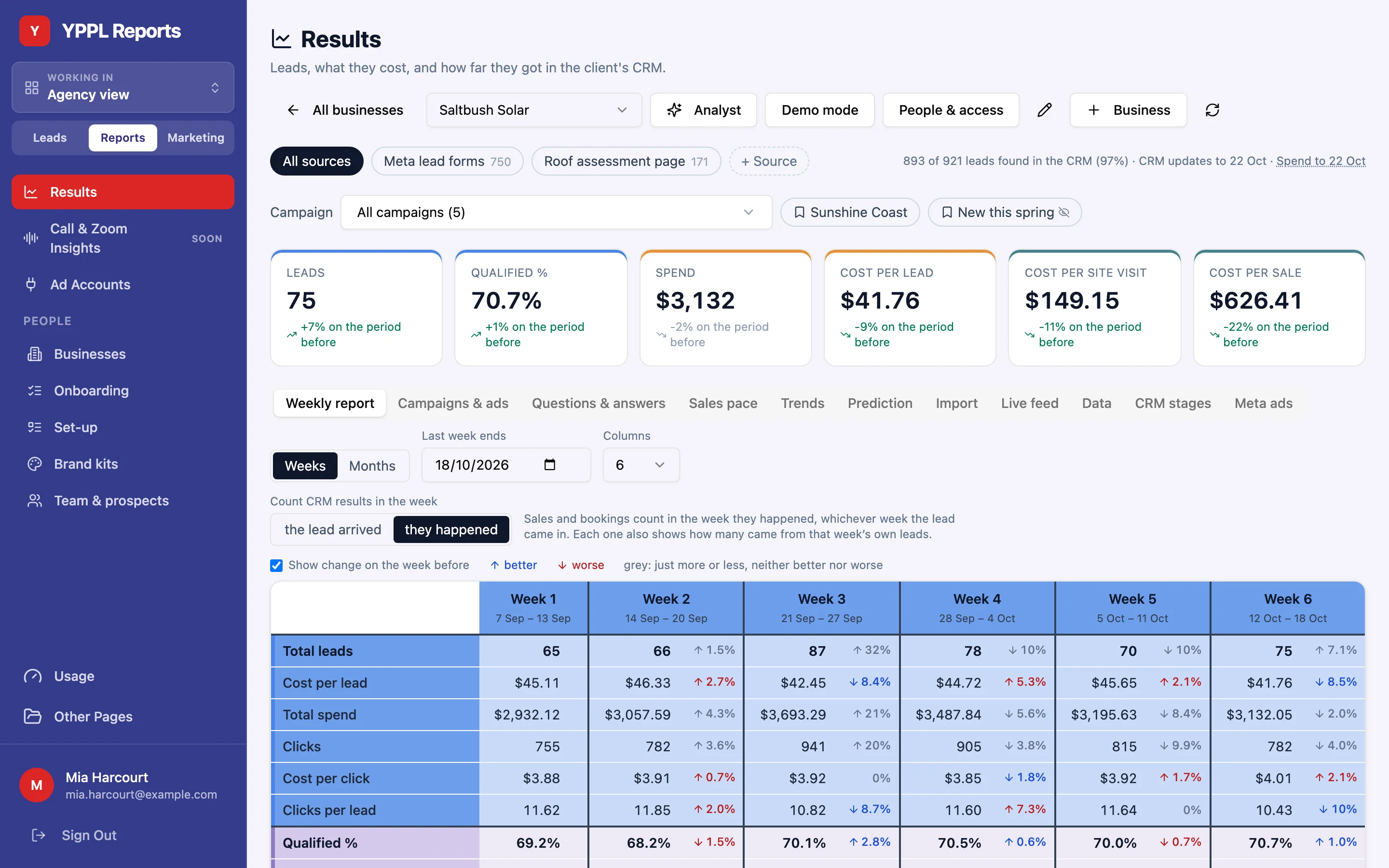
Task: Open the Saltbush Solar business dropdown
Action: coord(533,110)
